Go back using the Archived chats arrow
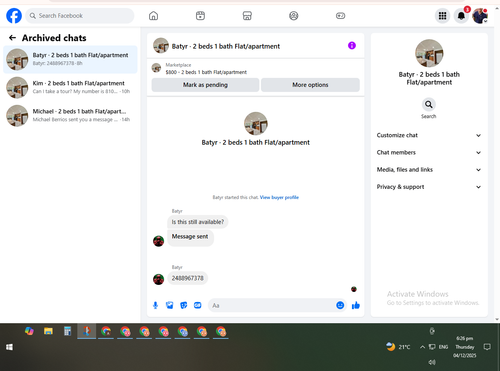The image size is (500, 371). [x=12, y=38]
